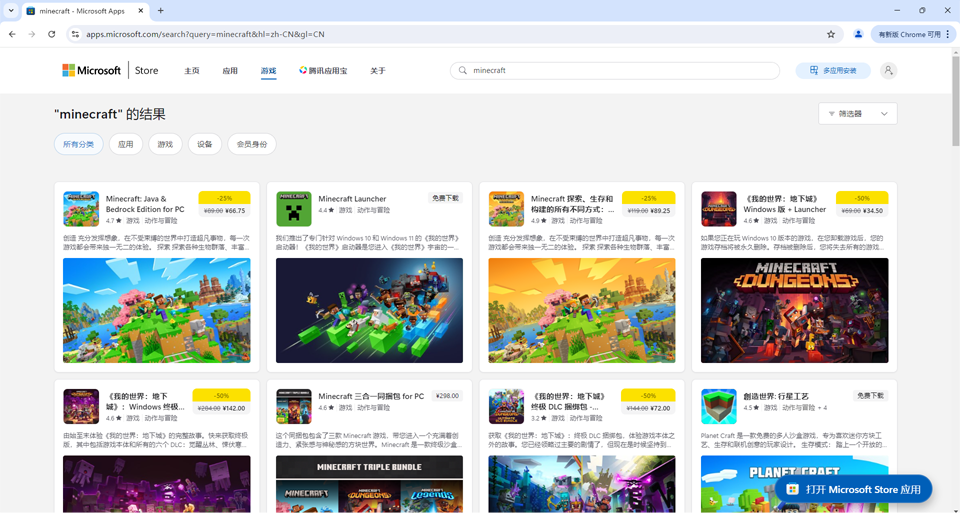Reload the page in browser

[52, 34]
